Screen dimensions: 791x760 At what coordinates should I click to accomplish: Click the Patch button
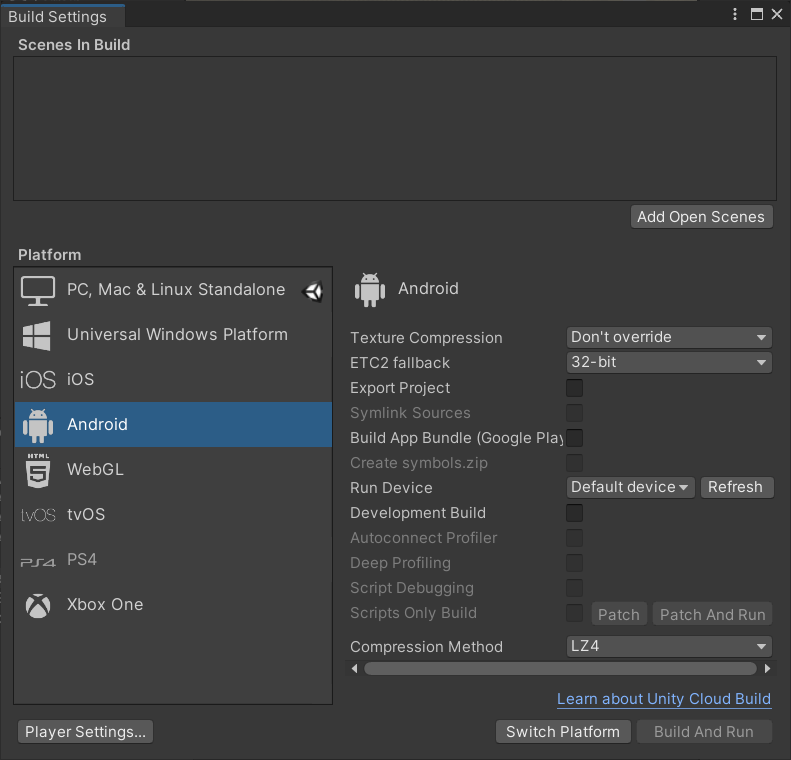click(619, 614)
